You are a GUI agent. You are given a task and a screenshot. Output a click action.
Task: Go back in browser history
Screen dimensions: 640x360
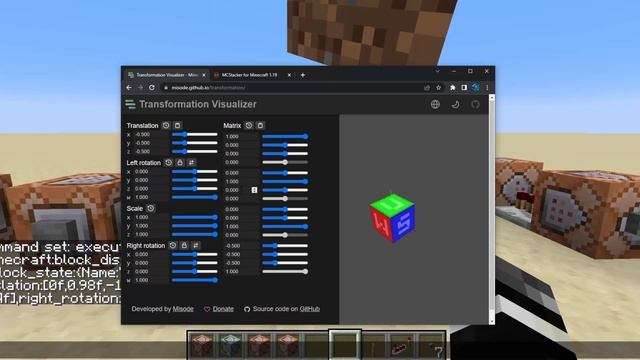coord(129,88)
